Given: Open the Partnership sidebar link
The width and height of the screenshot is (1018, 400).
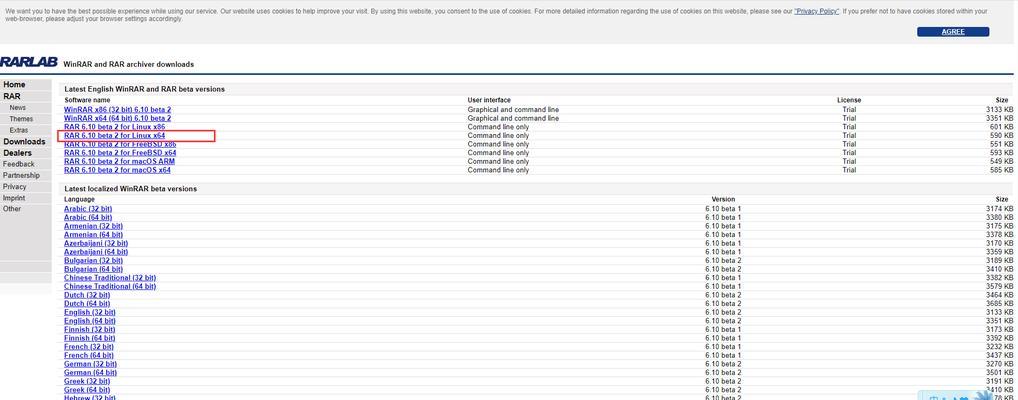Looking at the screenshot, I should tap(21, 175).
